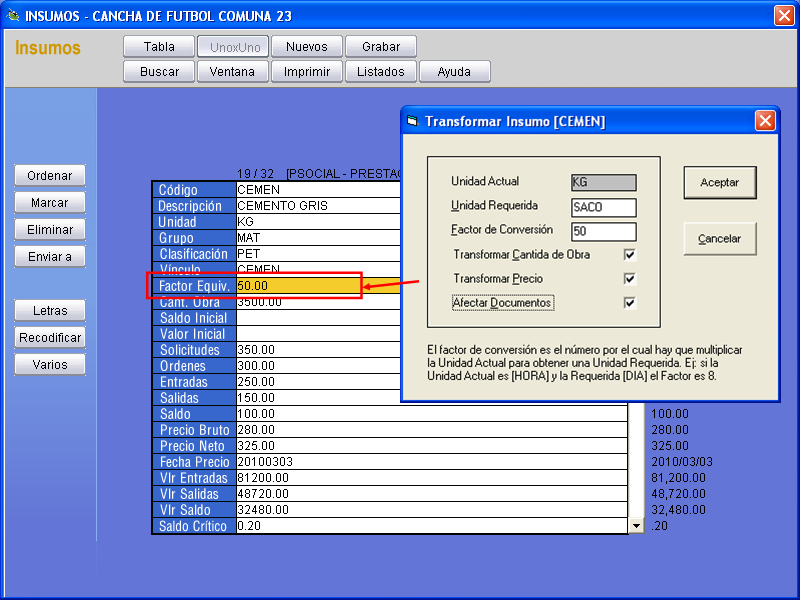Click the Enviar a button
The image size is (800, 600).
coord(50,257)
